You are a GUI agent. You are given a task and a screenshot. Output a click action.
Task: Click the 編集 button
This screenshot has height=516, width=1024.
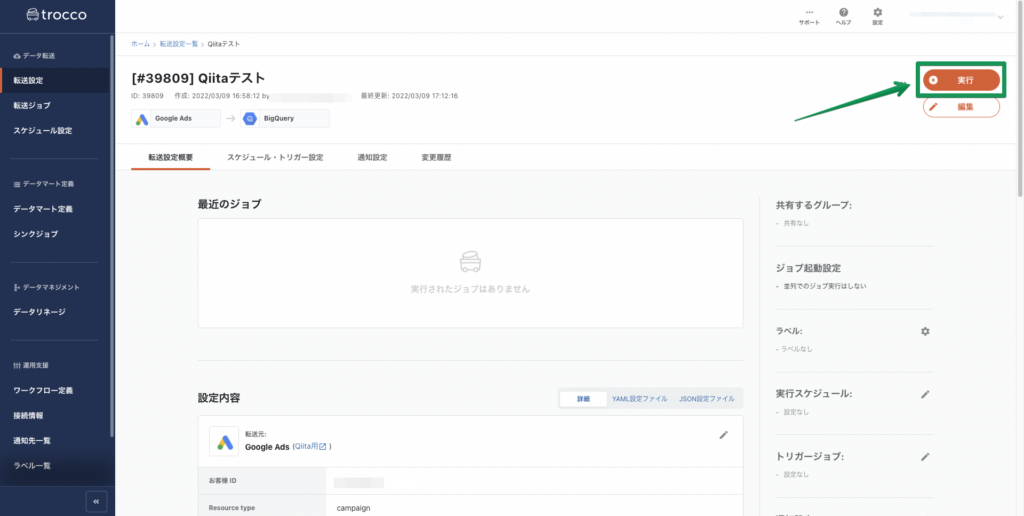coord(961,107)
